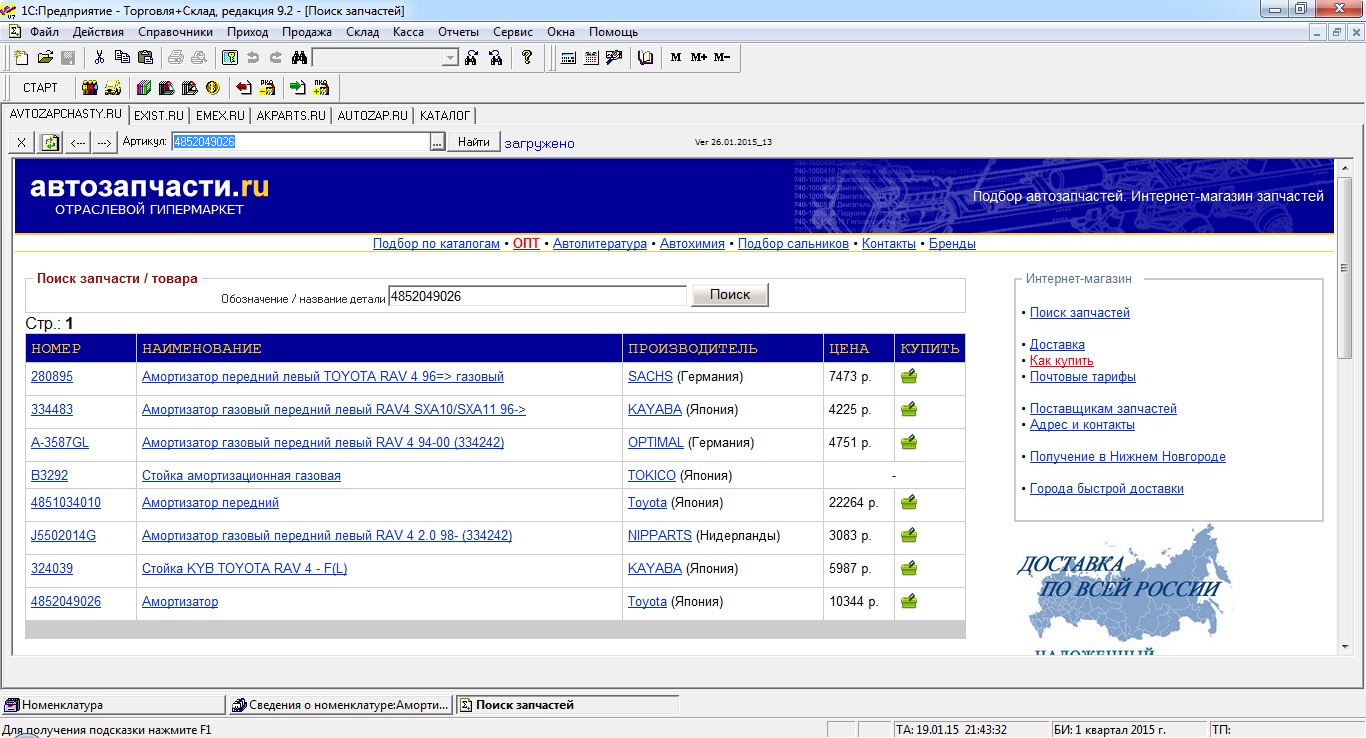Click the Copy icon in the toolbar
This screenshot has height=738, width=1366.
(x=122, y=57)
